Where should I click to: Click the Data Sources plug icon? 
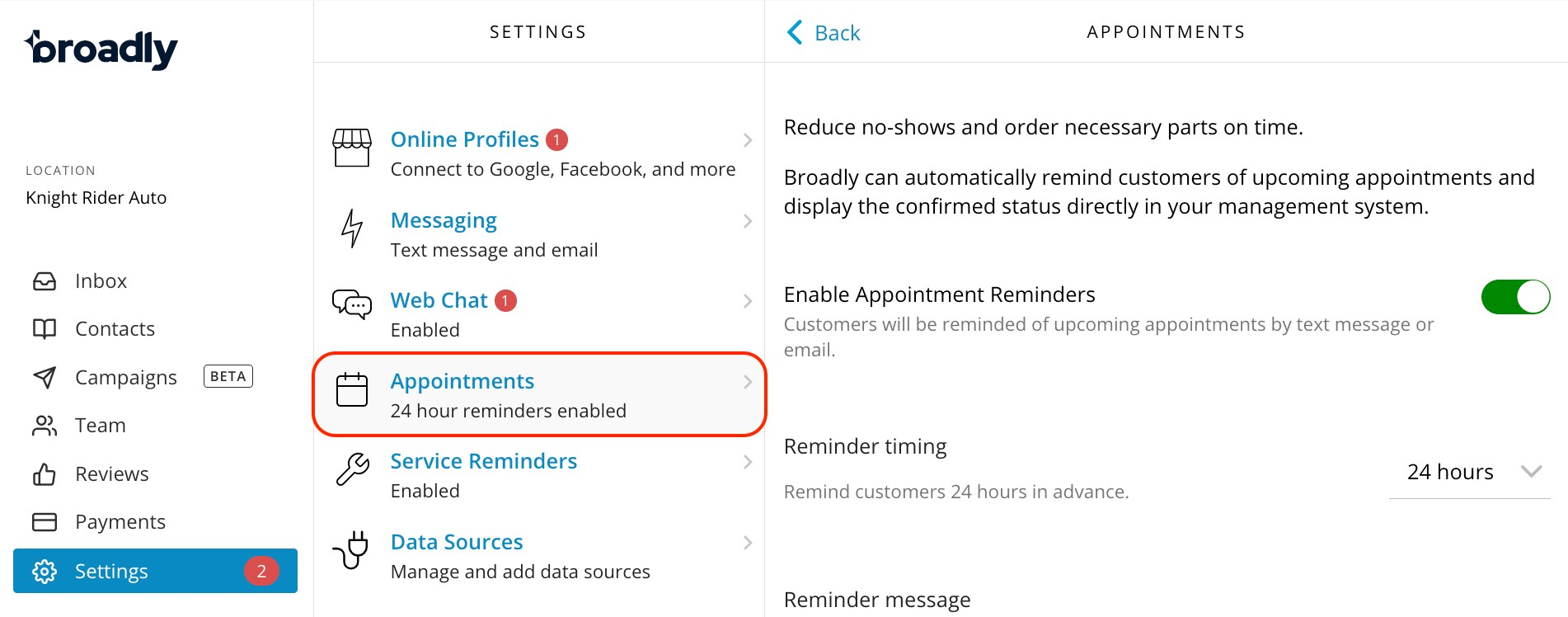tap(352, 549)
